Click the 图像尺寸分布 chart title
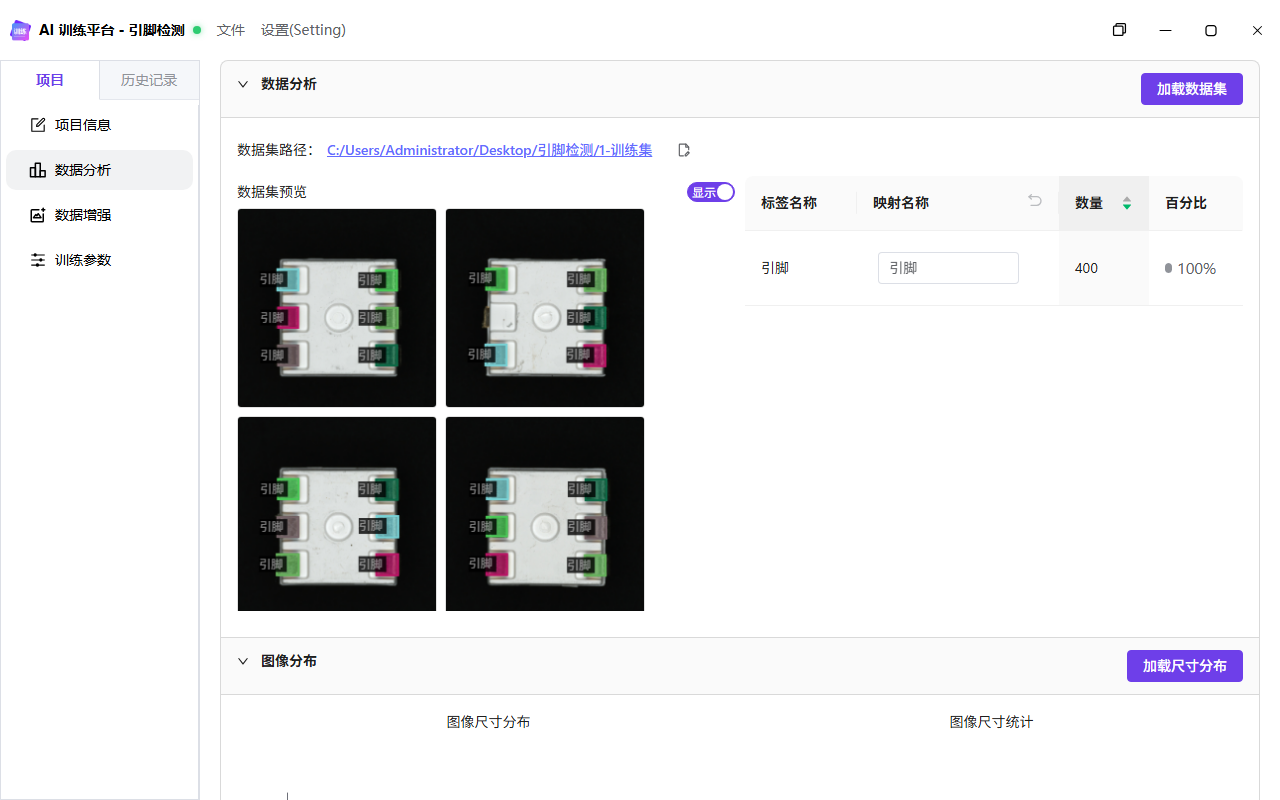1280x800 pixels. pyautogui.click(x=488, y=722)
